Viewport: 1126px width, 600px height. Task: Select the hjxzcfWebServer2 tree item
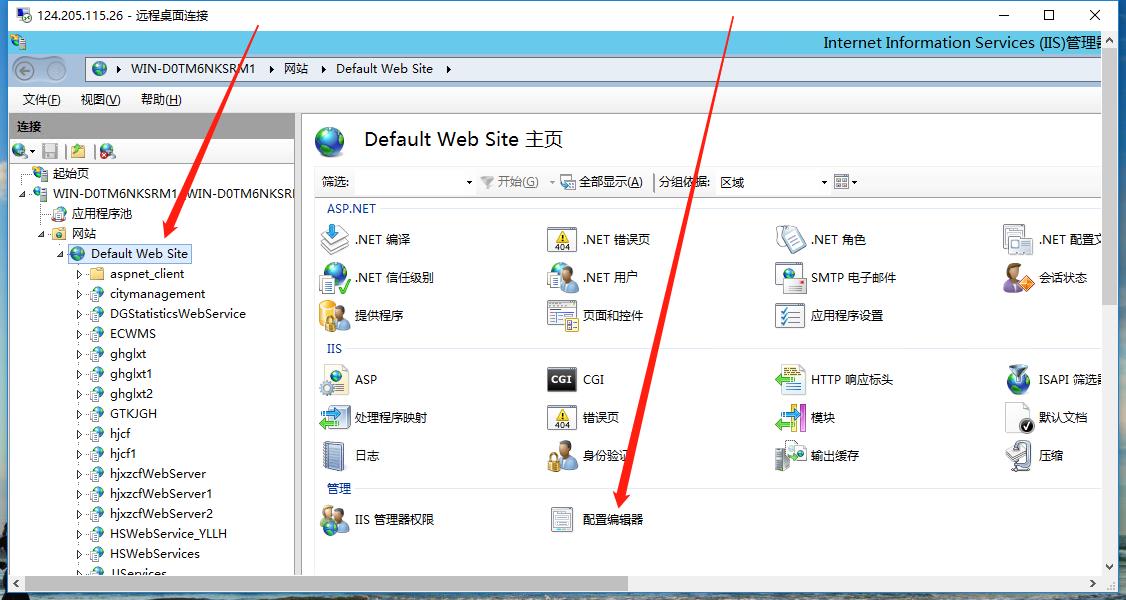161,514
